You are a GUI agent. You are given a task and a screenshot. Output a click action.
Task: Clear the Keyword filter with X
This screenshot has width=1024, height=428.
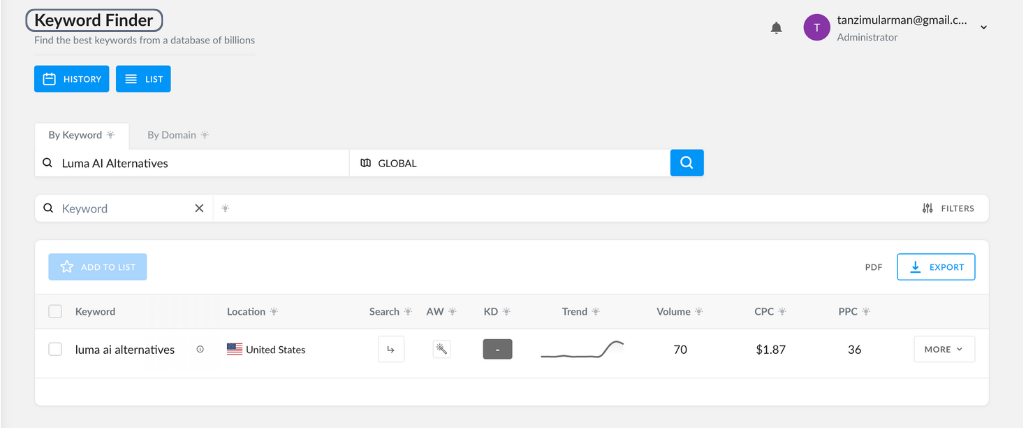pos(199,208)
